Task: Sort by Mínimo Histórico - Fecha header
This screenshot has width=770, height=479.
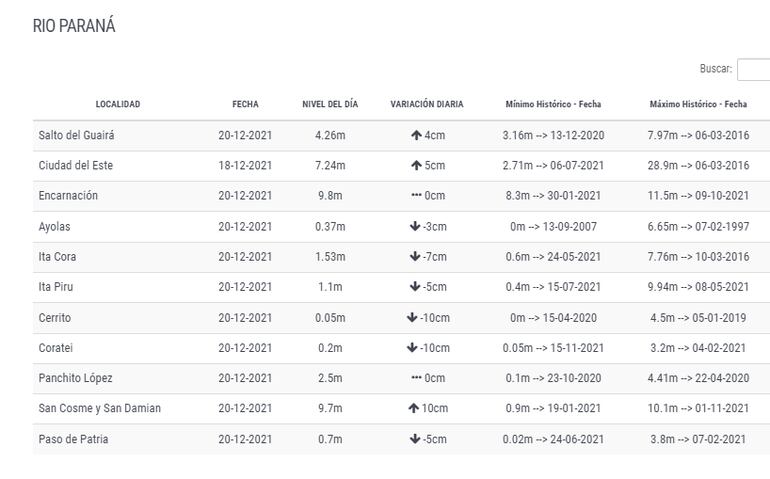Action: click(553, 104)
